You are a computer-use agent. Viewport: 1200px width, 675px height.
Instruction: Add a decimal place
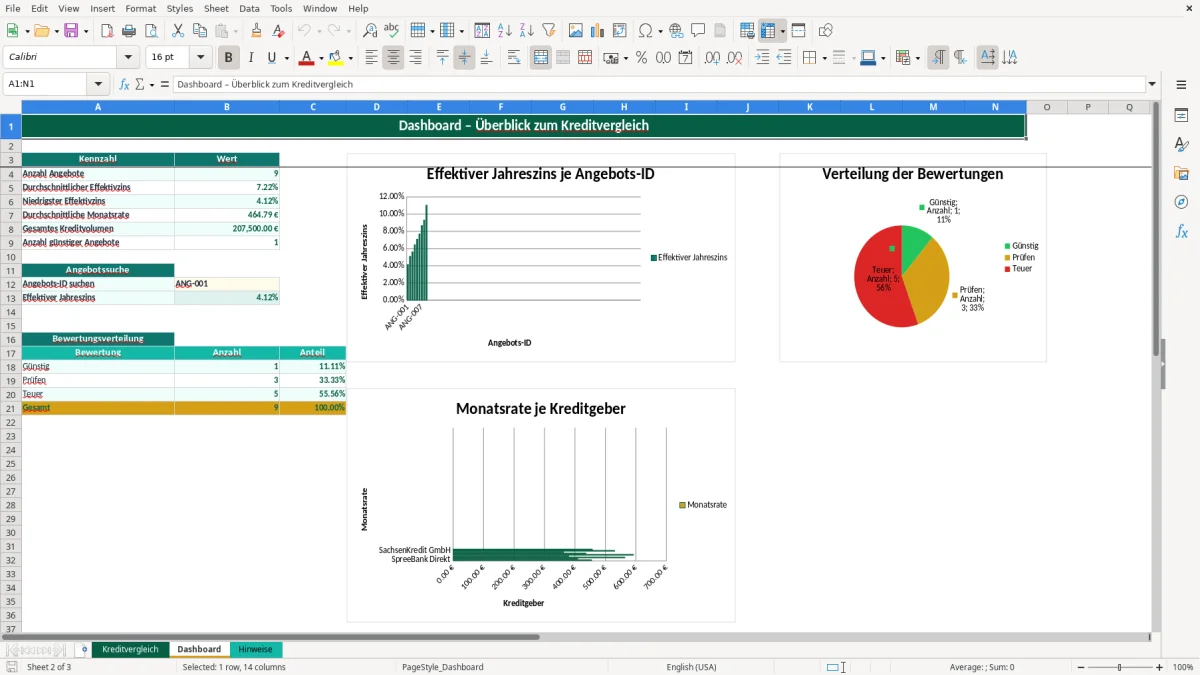(712, 58)
